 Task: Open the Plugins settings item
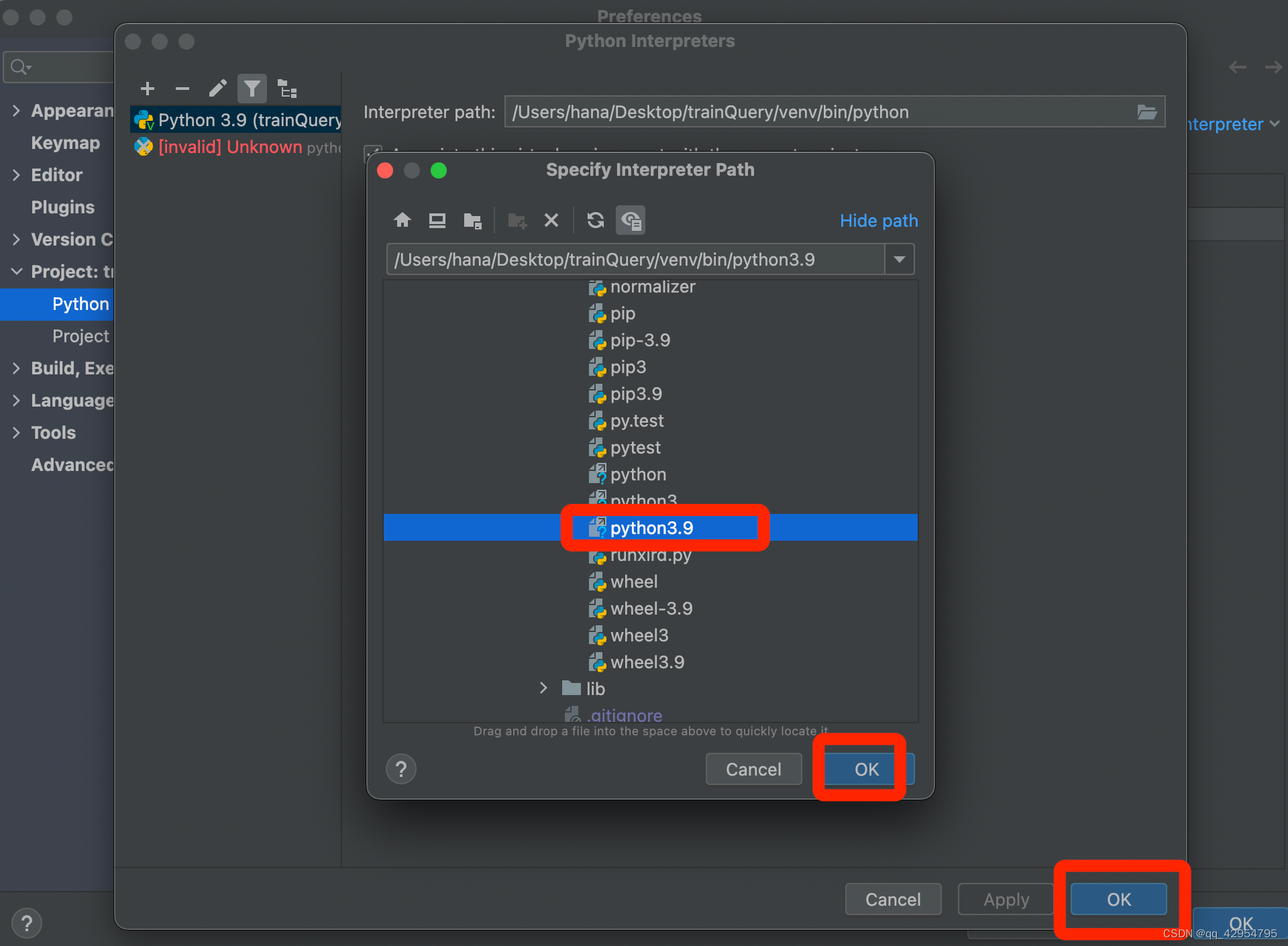62,207
